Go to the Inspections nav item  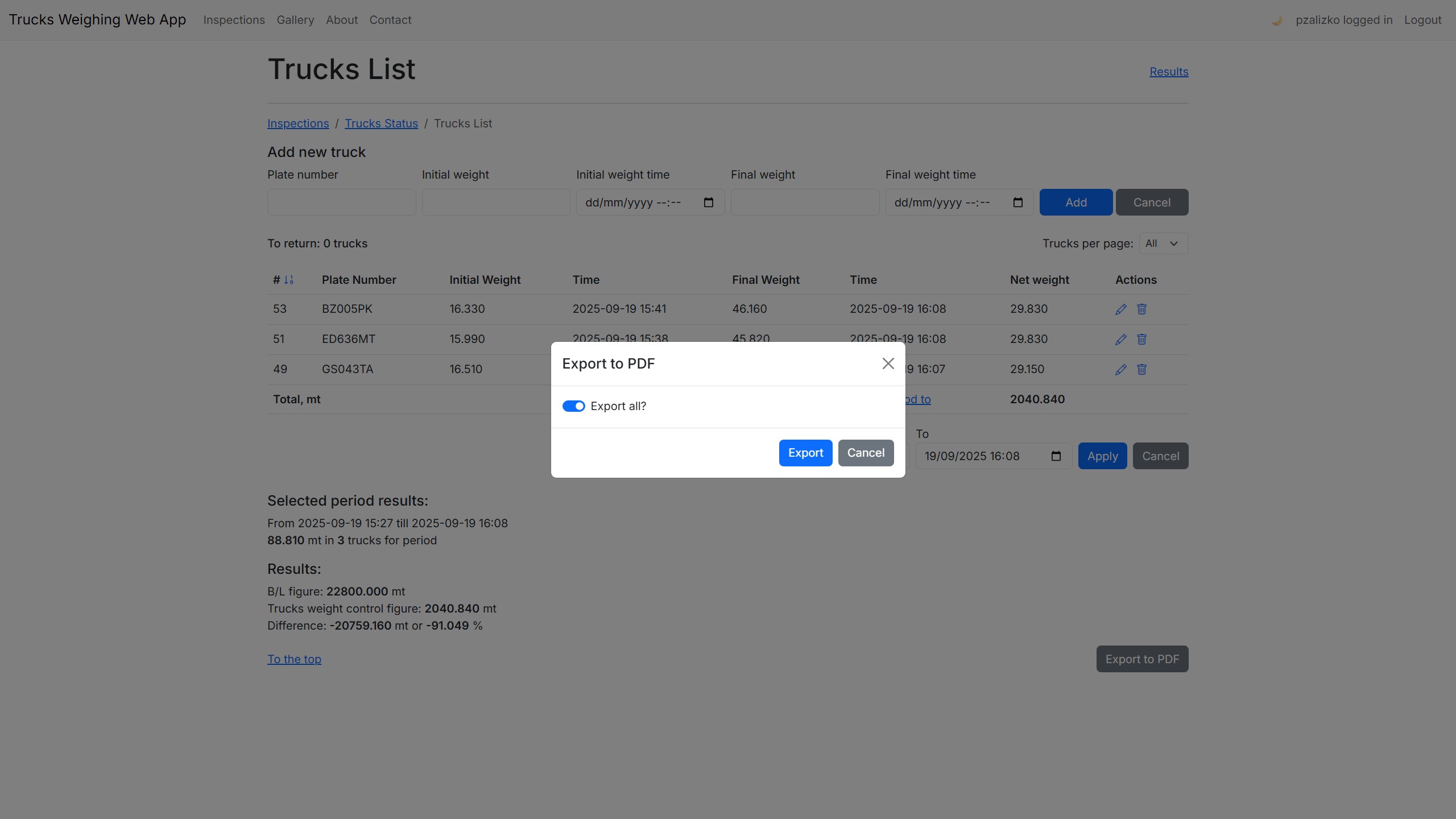(x=234, y=20)
